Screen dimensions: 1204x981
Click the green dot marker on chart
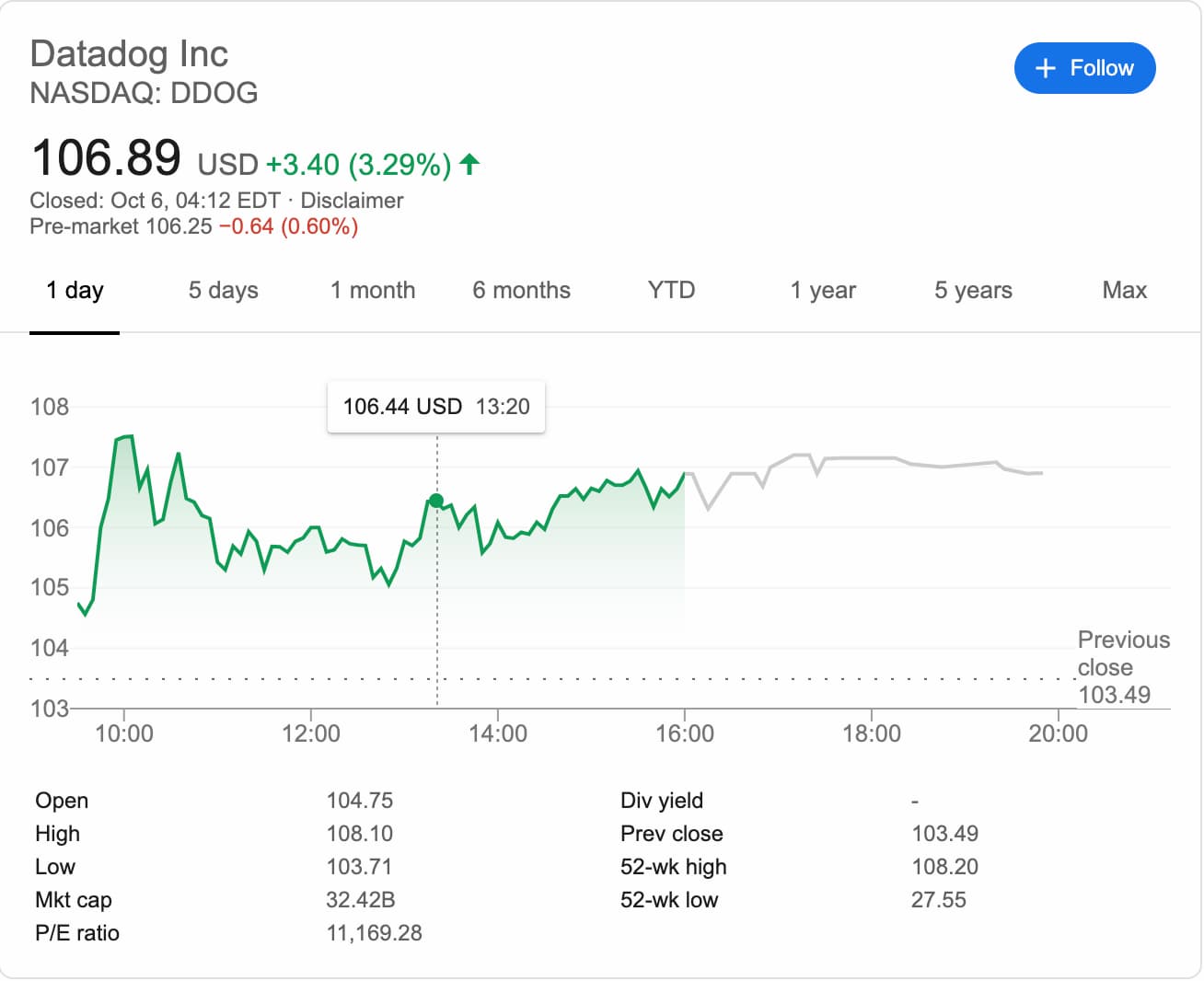(x=436, y=501)
